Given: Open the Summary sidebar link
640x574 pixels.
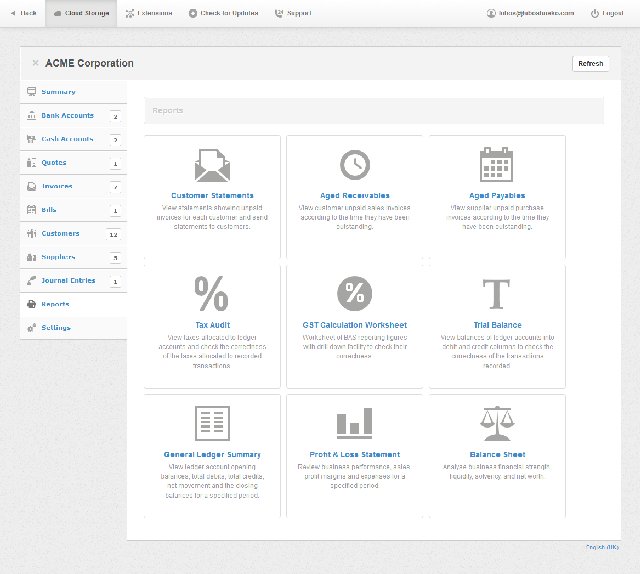Looking at the screenshot, I should [x=58, y=91].
